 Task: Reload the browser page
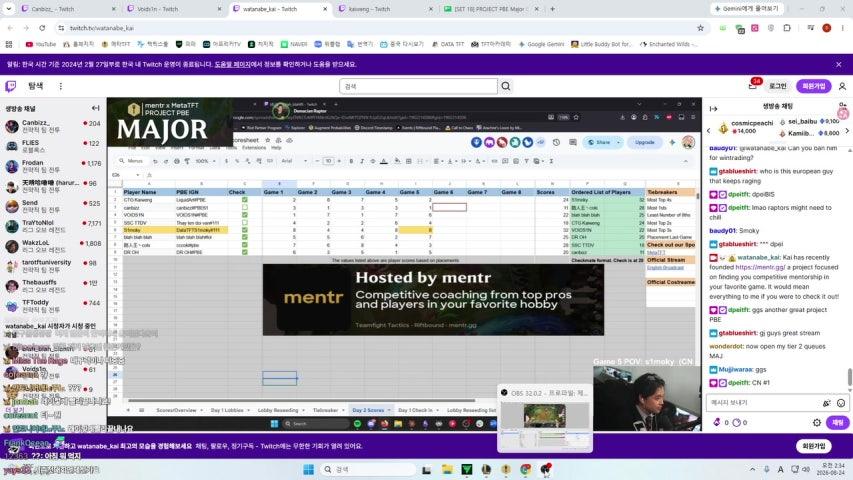[42, 28]
